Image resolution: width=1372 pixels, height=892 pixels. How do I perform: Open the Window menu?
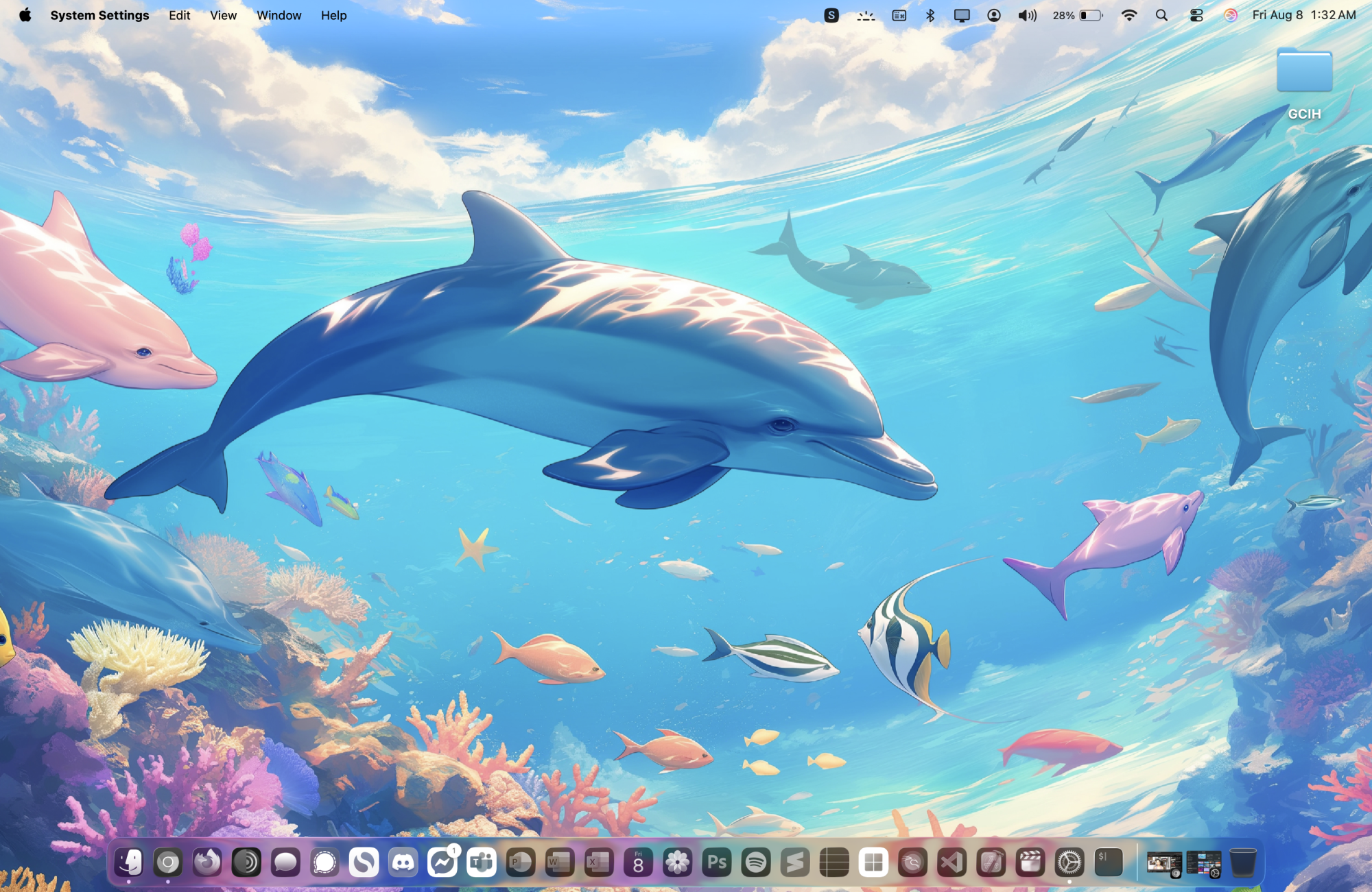click(279, 15)
